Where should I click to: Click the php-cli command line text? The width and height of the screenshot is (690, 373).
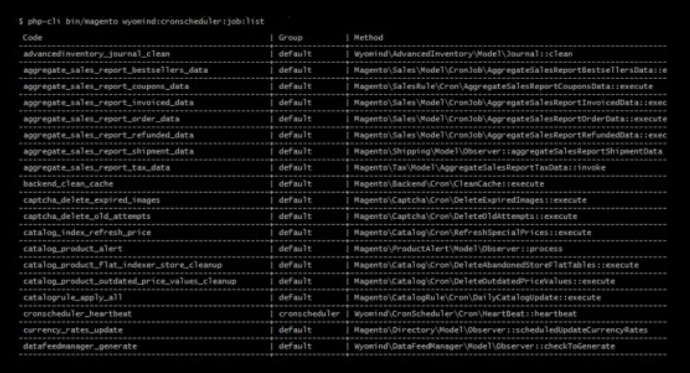point(142,21)
